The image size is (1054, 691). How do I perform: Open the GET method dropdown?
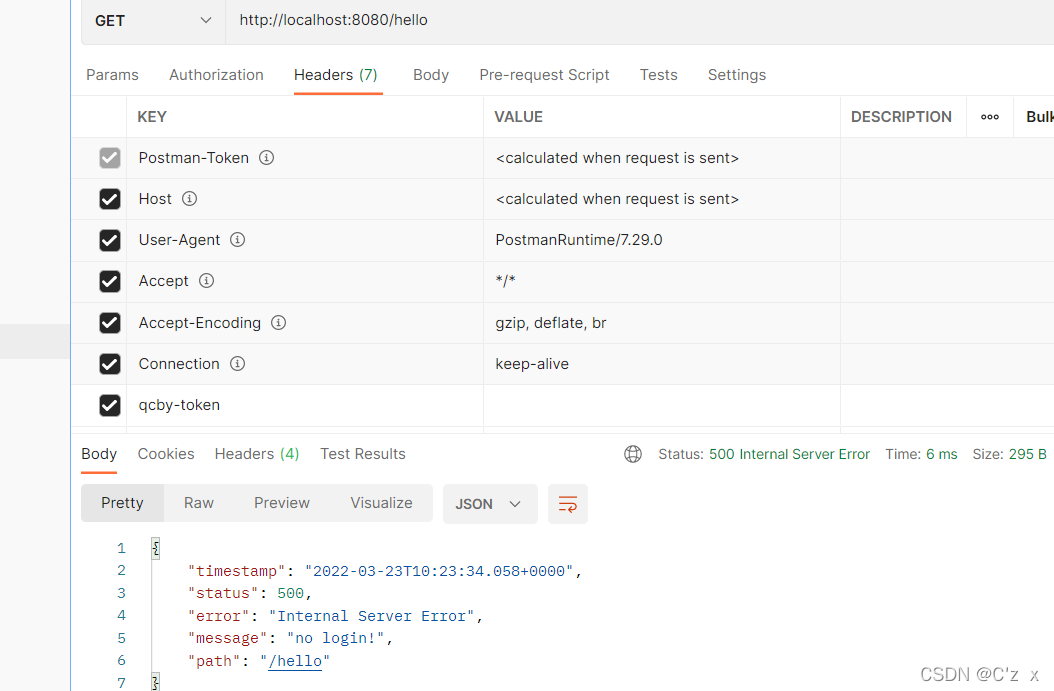(153, 20)
